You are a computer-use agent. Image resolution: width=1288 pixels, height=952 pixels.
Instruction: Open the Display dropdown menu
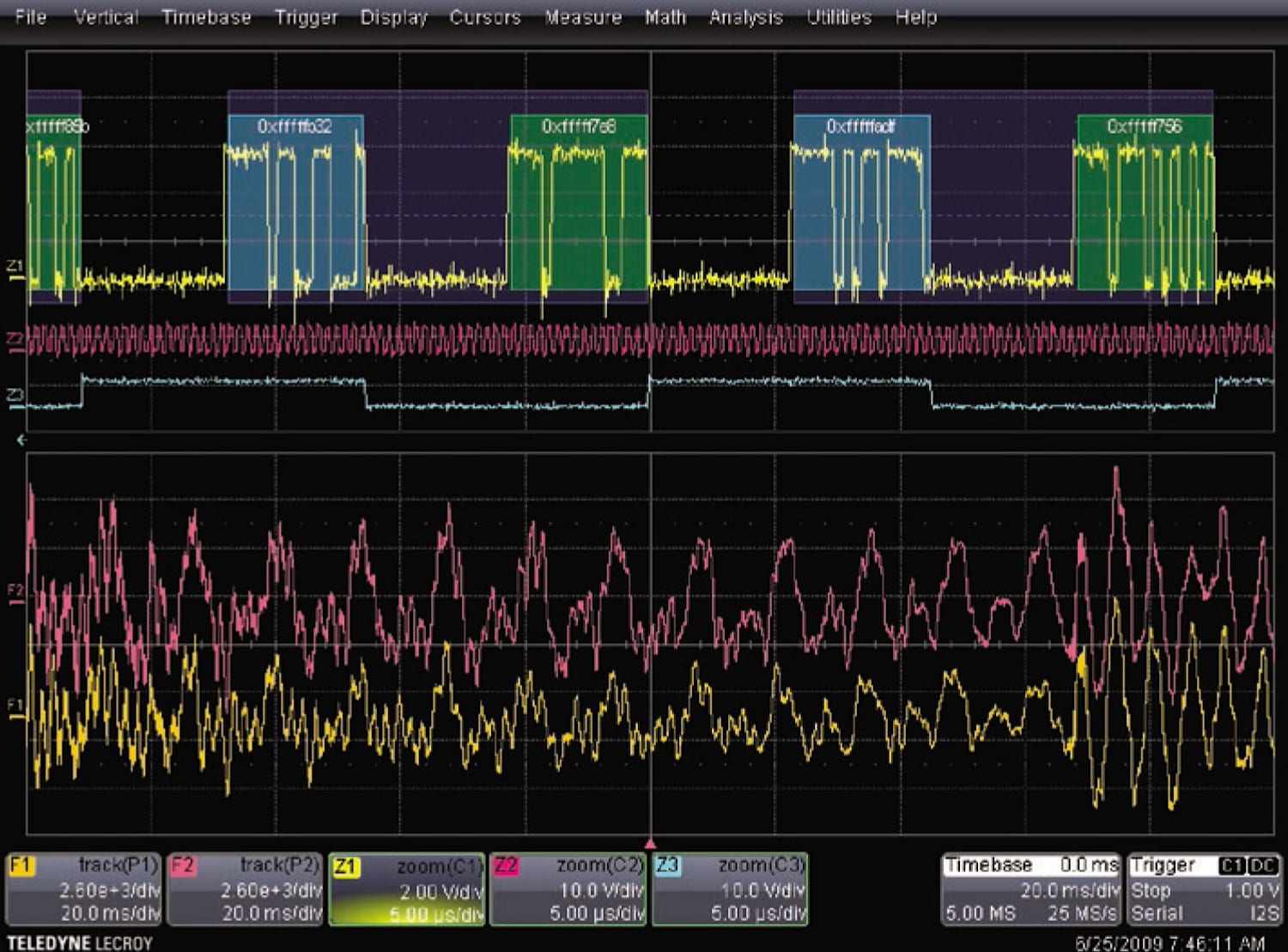(393, 17)
